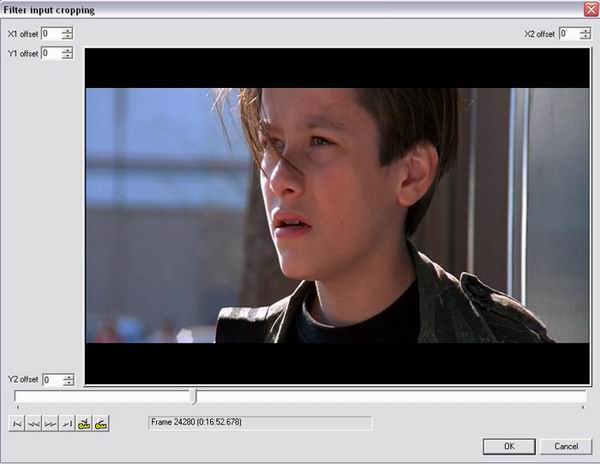Screen dimensions: 600x464
Task: Step backward one frame button
Action: pyautogui.click(x=33, y=423)
